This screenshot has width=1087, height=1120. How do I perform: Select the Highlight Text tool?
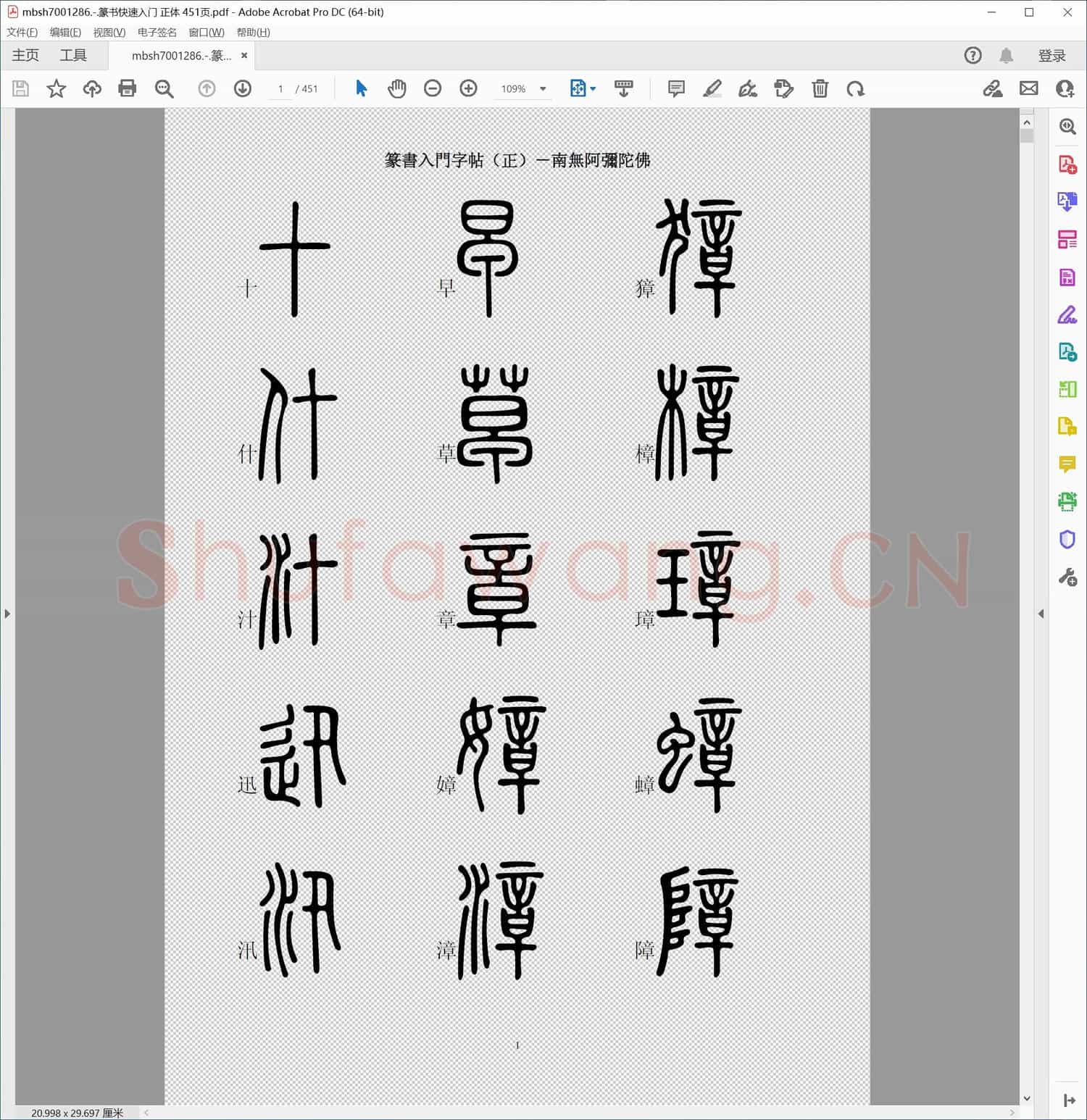(x=712, y=88)
